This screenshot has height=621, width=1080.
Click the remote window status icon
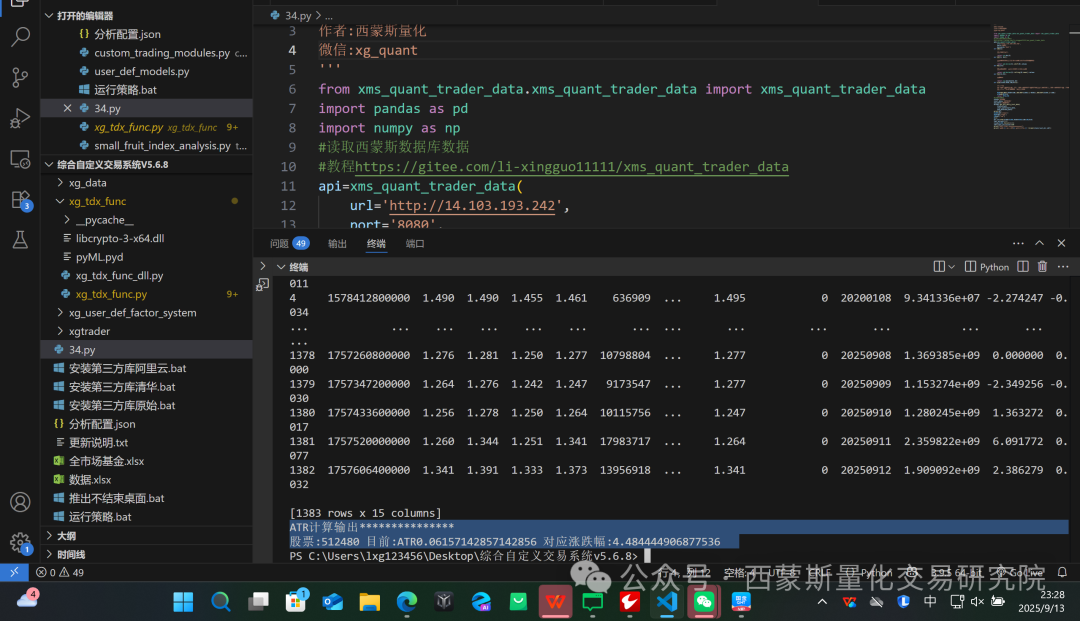coord(14,572)
